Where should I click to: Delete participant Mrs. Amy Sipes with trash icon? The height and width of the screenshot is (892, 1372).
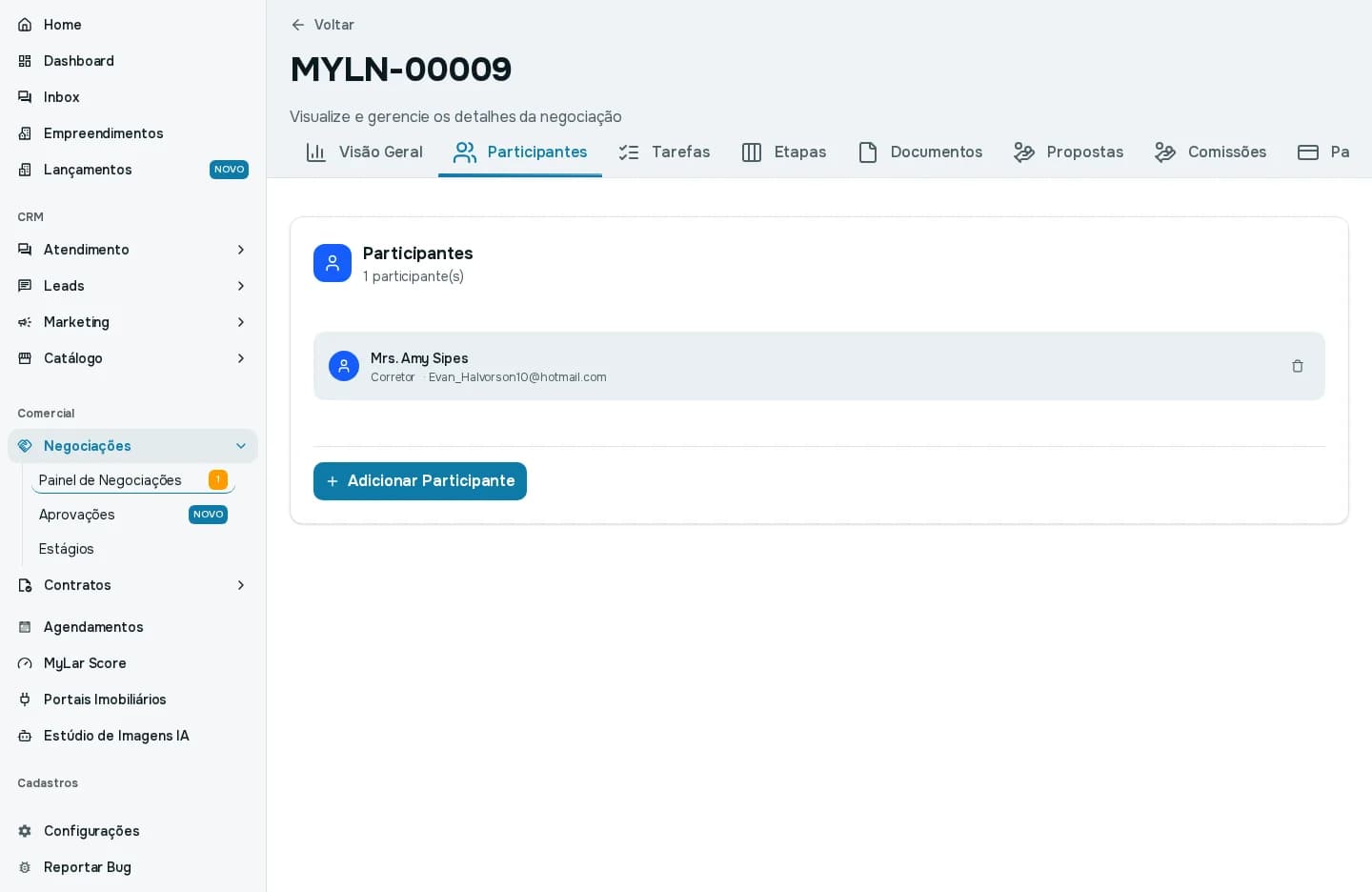click(x=1298, y=366)
